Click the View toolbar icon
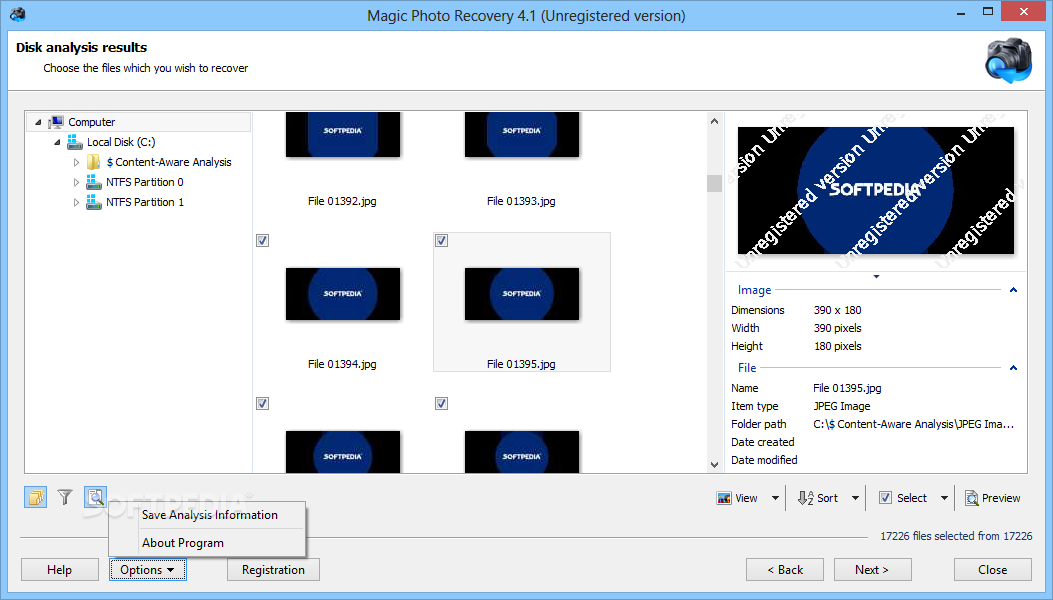This screenshot has height=600, width=1053. click(x=724, y=498)
